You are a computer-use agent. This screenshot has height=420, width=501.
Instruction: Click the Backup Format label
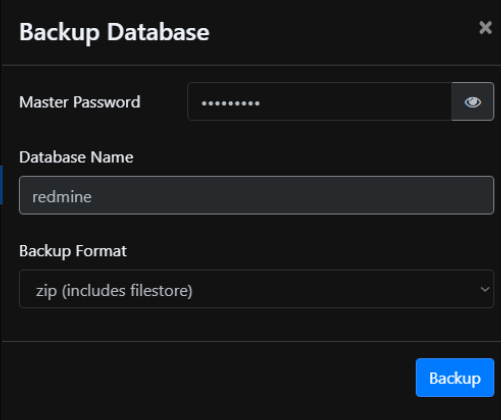(x=73, y=251)
